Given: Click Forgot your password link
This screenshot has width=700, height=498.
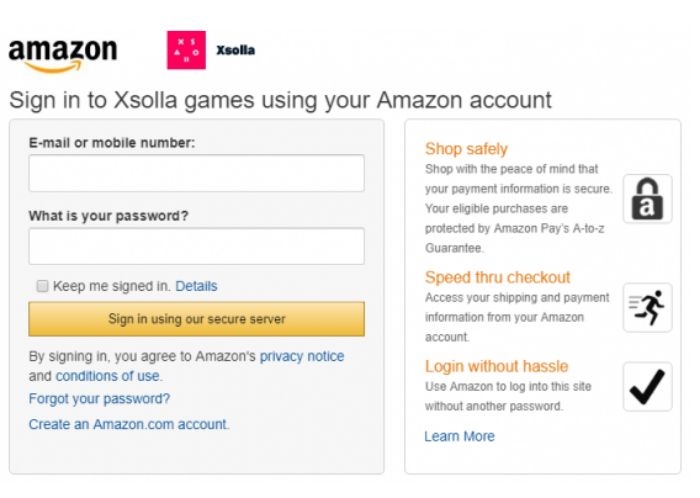Looking at the screenshot, I should 99,398.
